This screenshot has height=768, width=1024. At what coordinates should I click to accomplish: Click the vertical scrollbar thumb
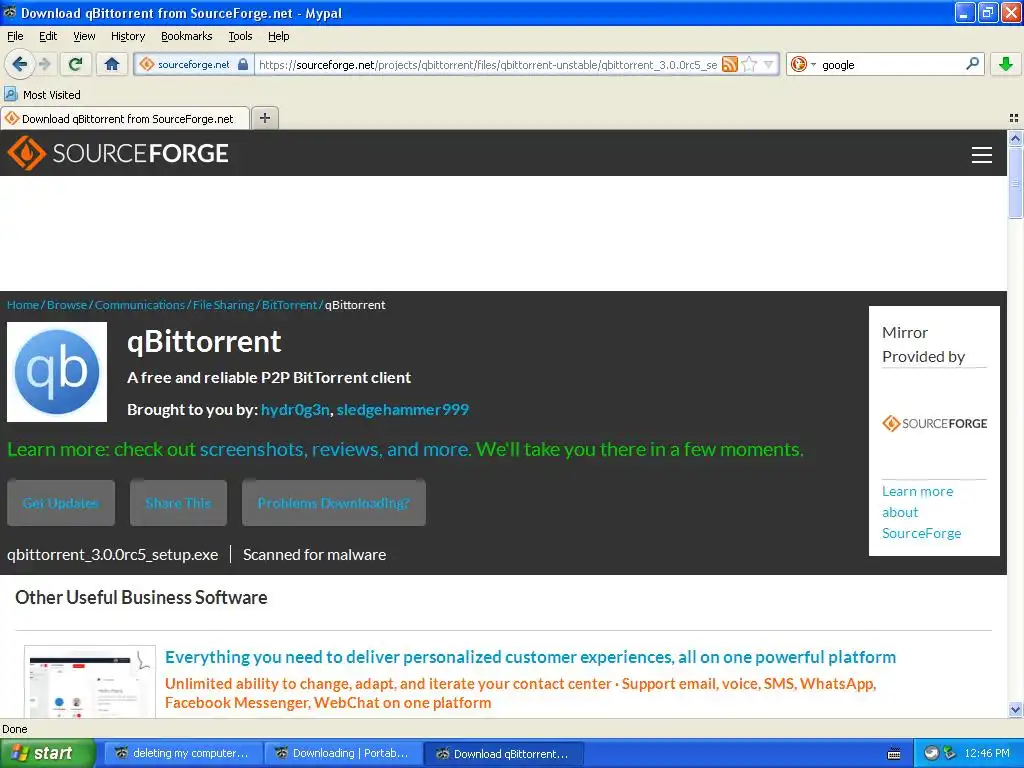pyautogui.click(x=1015, y=182)
